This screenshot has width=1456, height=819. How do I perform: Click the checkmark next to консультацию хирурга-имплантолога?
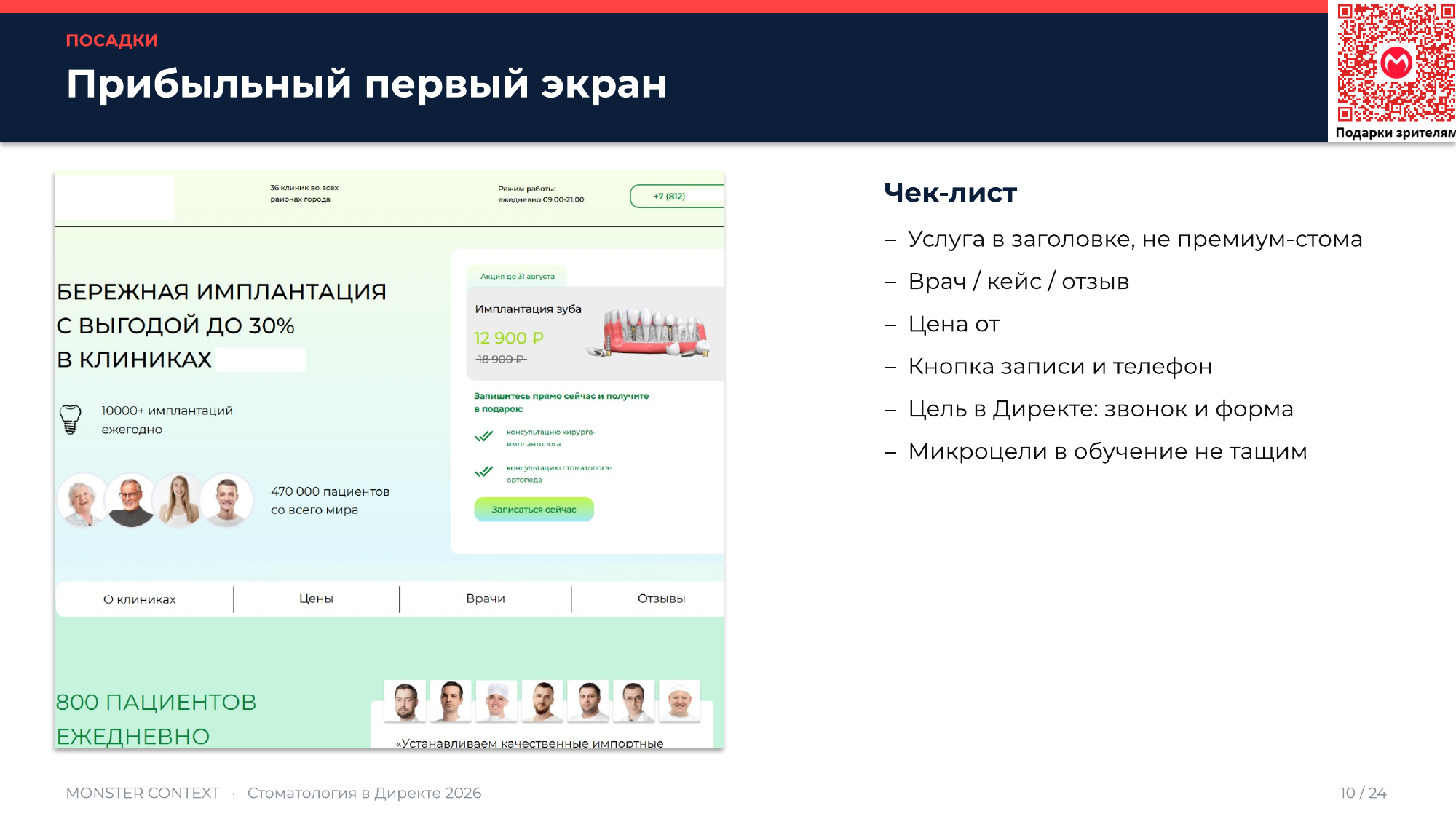coord(484,437)
